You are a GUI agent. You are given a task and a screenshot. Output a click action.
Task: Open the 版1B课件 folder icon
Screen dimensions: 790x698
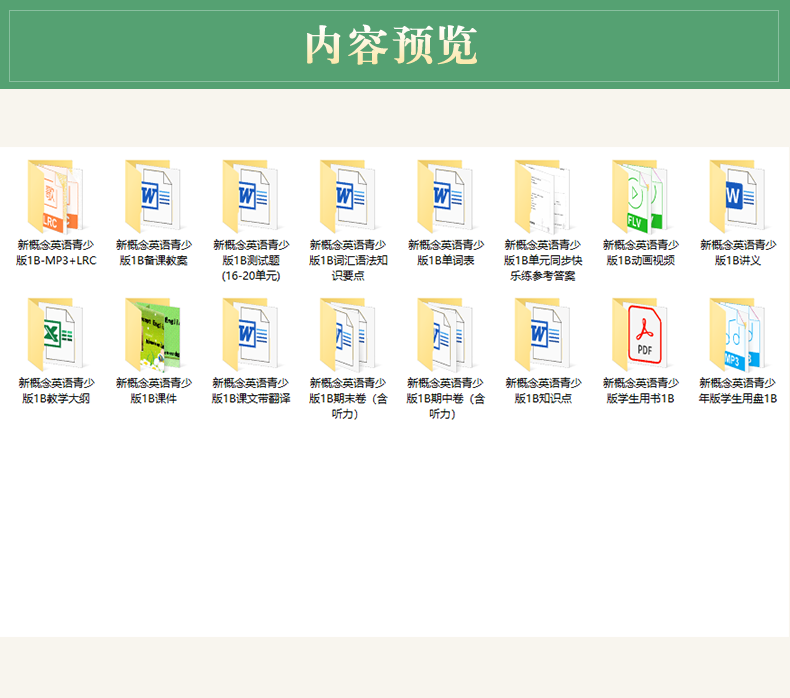click(153, 335)
